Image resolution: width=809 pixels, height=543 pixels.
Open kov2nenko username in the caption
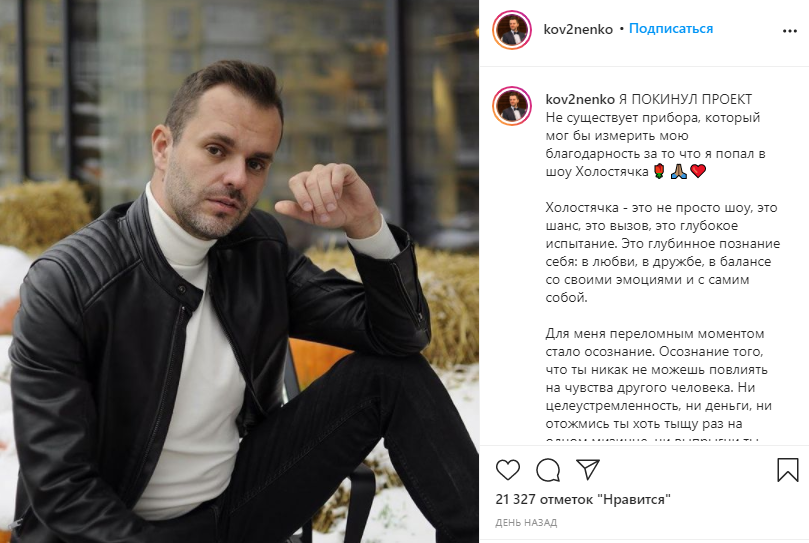click(580, 99)
